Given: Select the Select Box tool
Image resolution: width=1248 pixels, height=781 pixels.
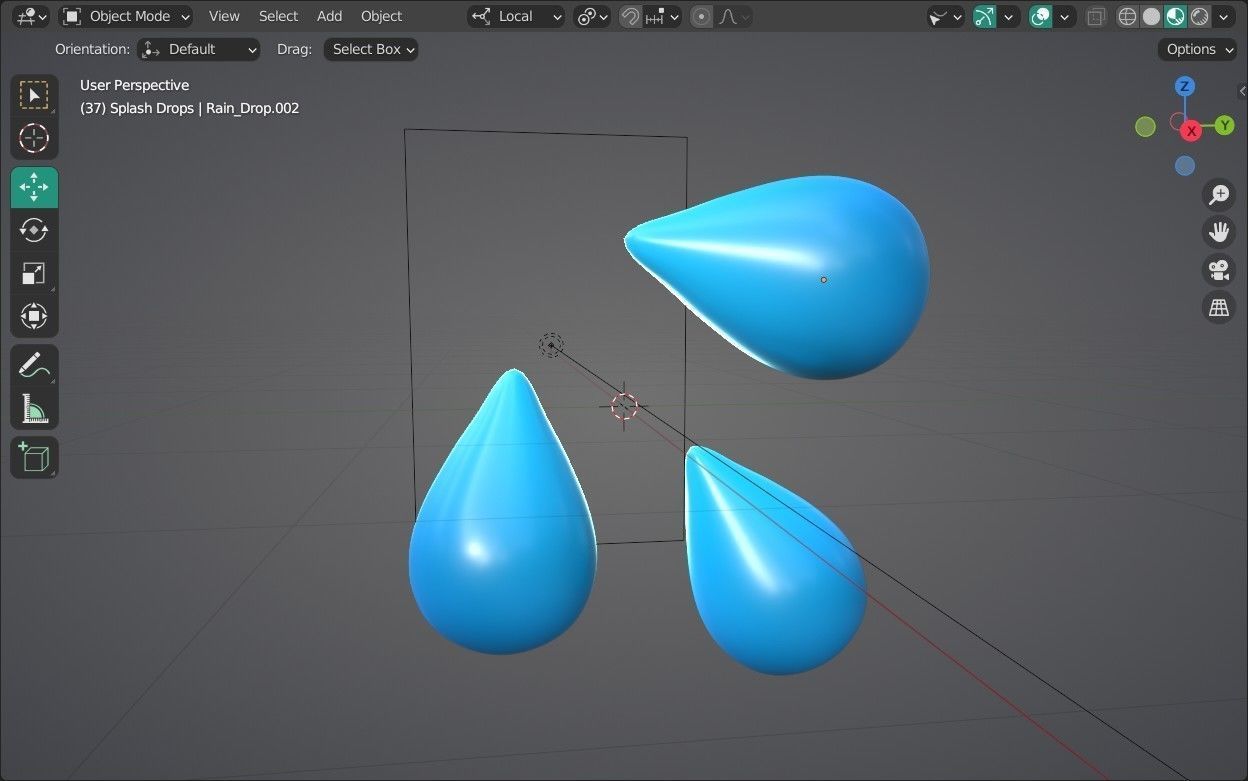Looking at the screenshot, I should [34, 95].
